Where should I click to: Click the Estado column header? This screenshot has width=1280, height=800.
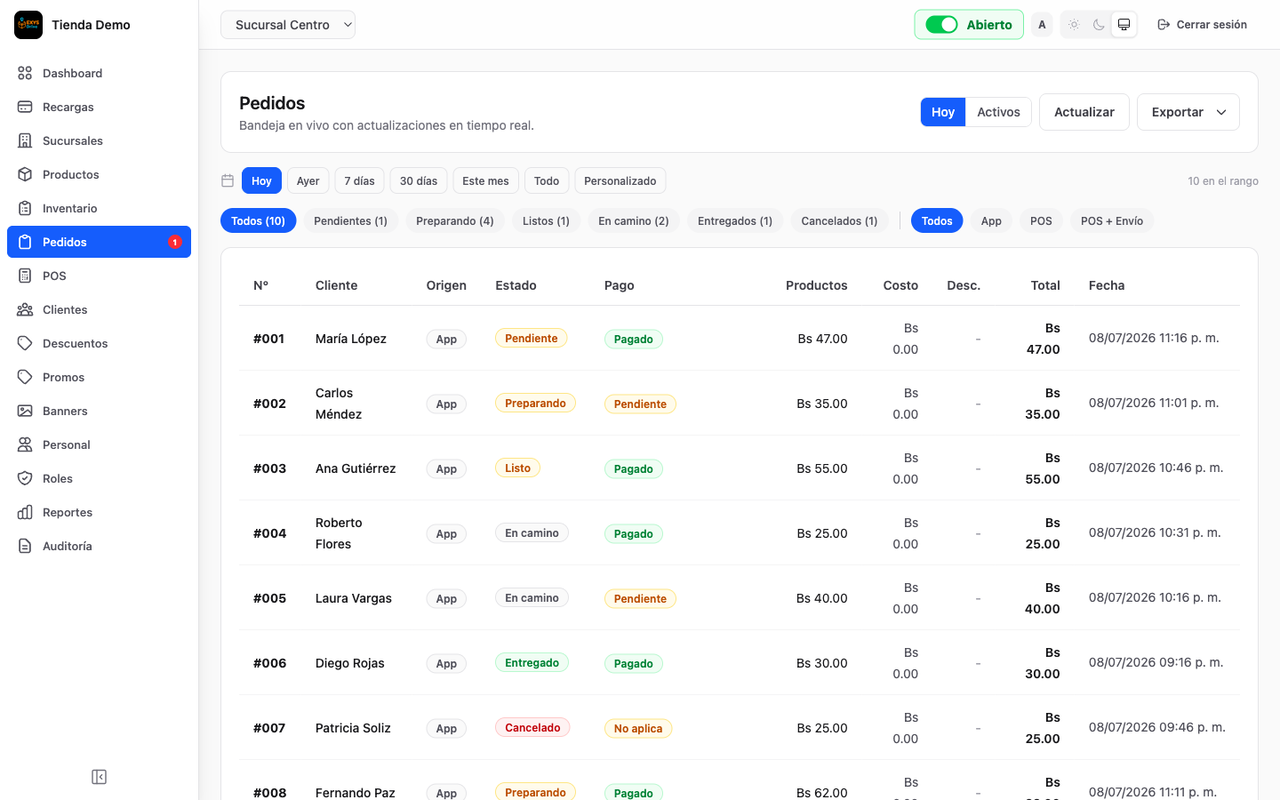click(x=516, y=285)
